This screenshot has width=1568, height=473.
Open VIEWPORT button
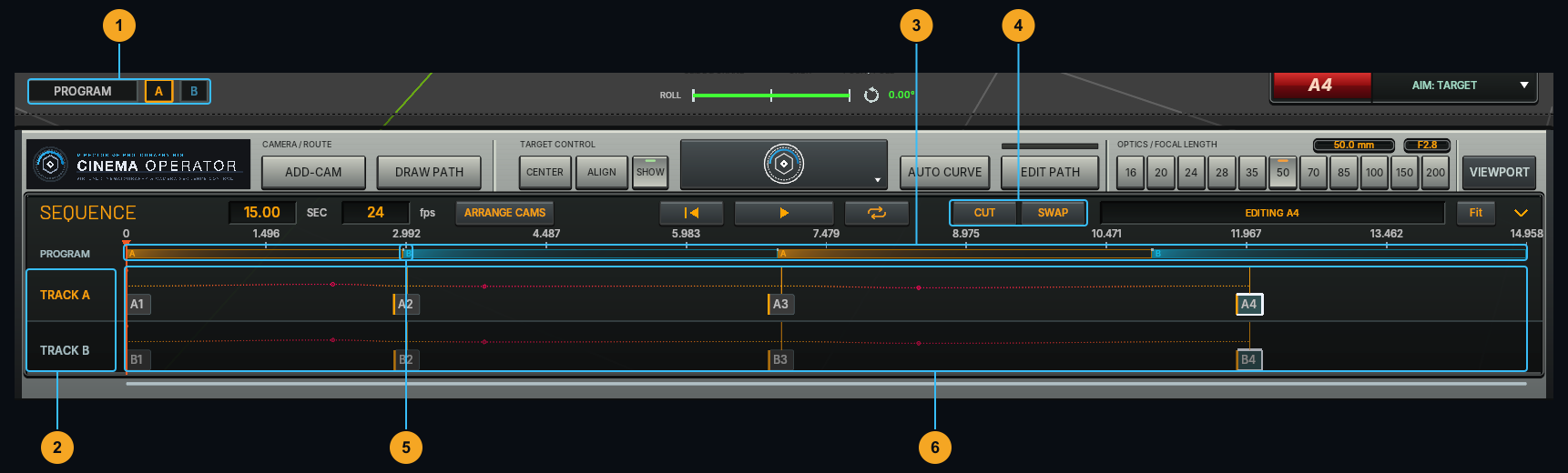1499,172
